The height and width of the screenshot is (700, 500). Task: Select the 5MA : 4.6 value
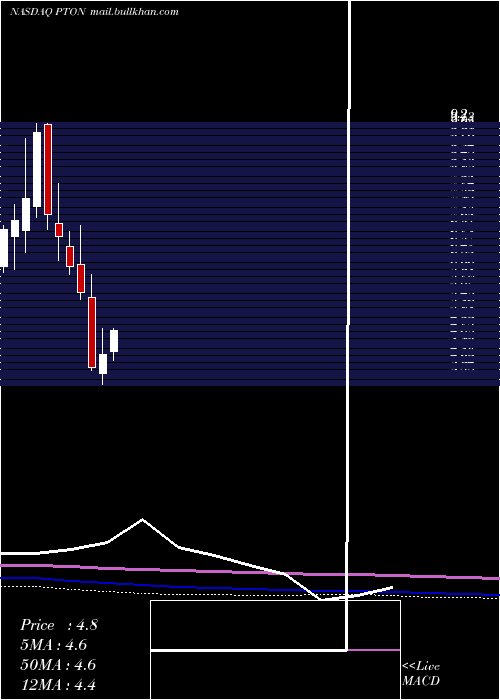click(x=54, y=645)
